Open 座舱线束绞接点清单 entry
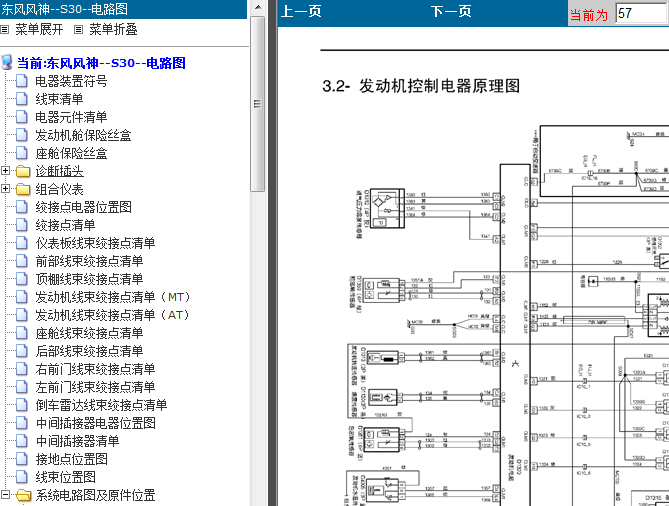The height and width of the screenshot is (506, 669). pyautogui.click(x=89, y=333)
